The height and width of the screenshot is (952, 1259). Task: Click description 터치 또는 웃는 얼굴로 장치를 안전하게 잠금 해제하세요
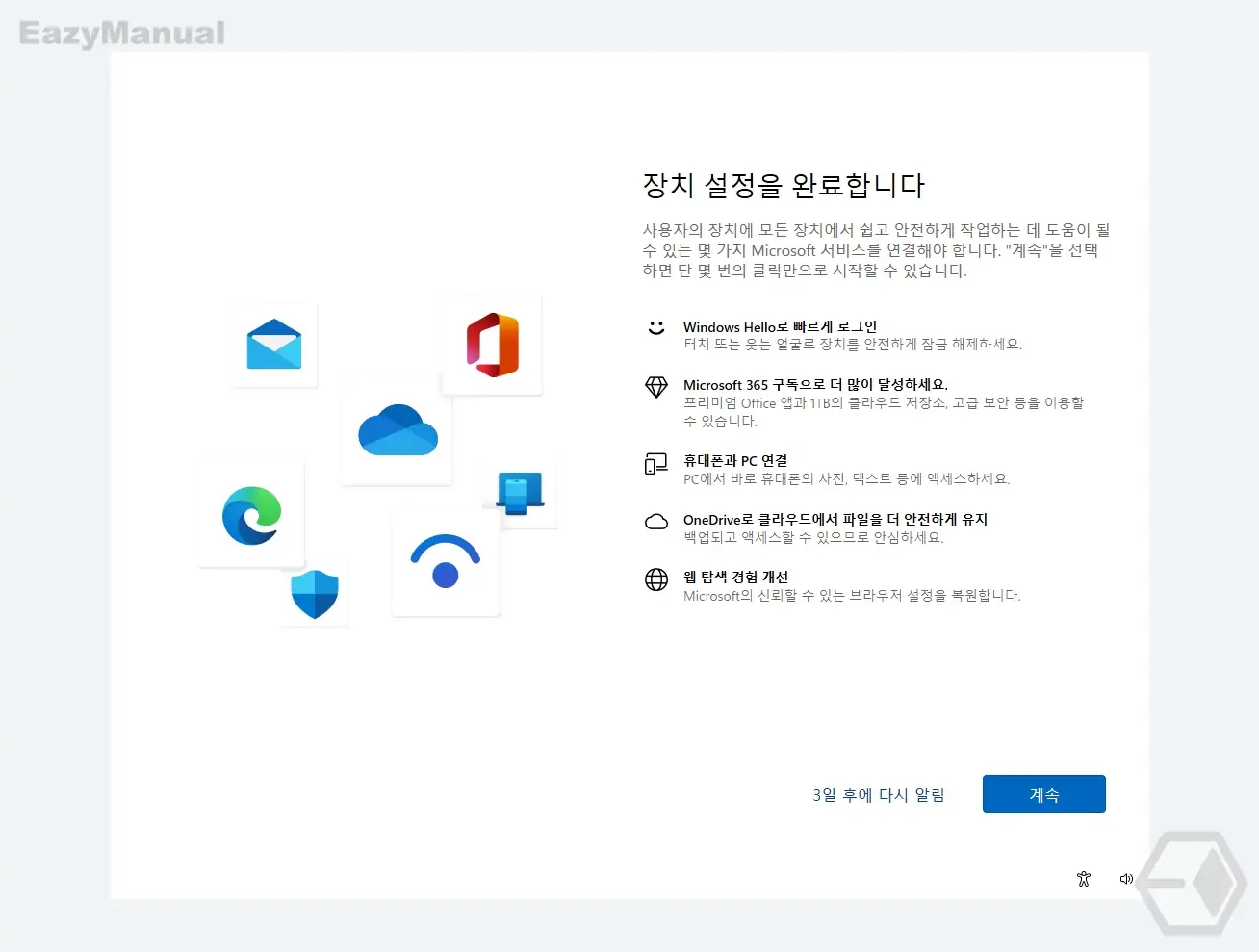click(x=853, y=344)
